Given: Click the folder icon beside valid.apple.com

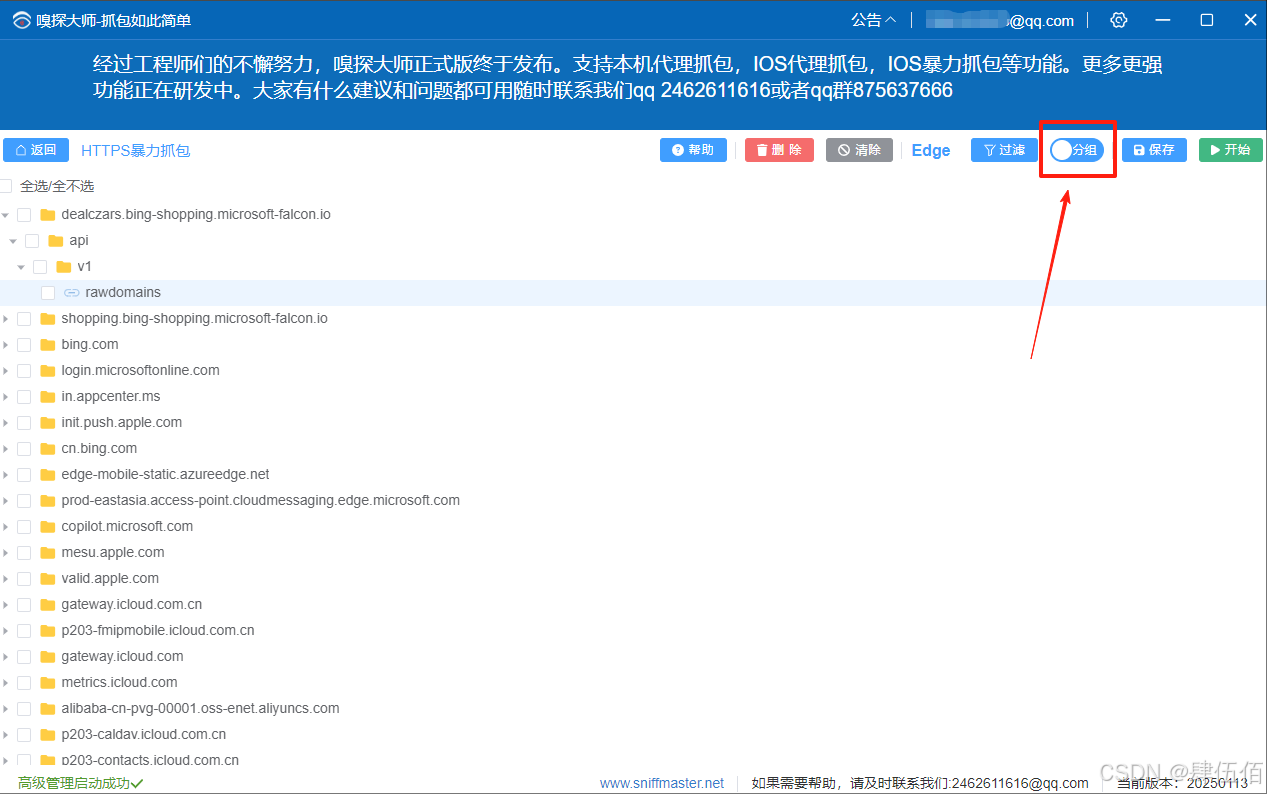Looking at the screenshot, I should pyautogui.click(x=48, y=578).
